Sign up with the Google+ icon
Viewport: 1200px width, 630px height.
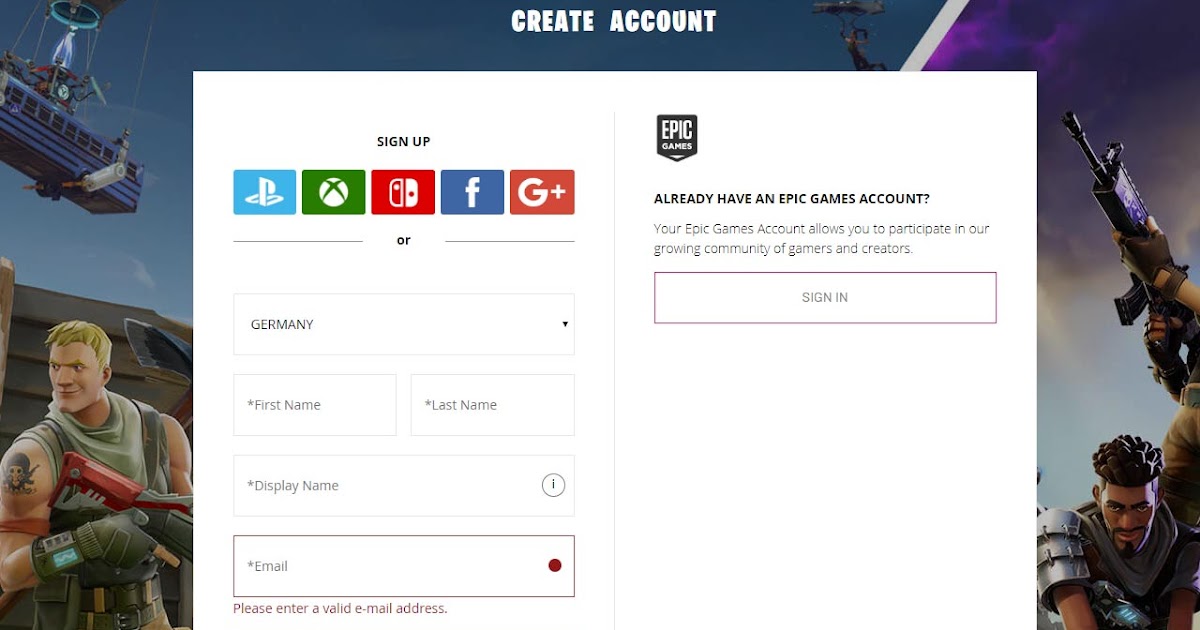point(542,192)
